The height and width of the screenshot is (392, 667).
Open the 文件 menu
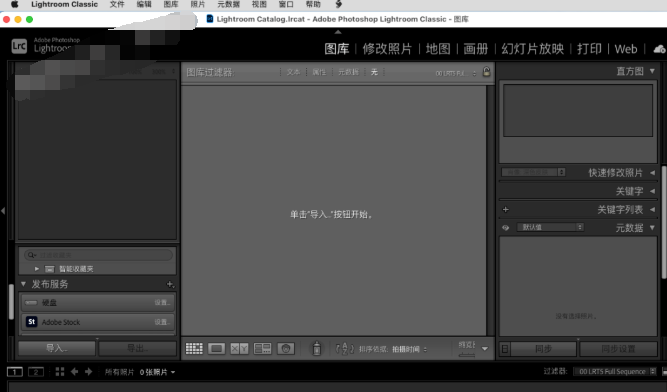pyautogui.click(x=117, y=4)
